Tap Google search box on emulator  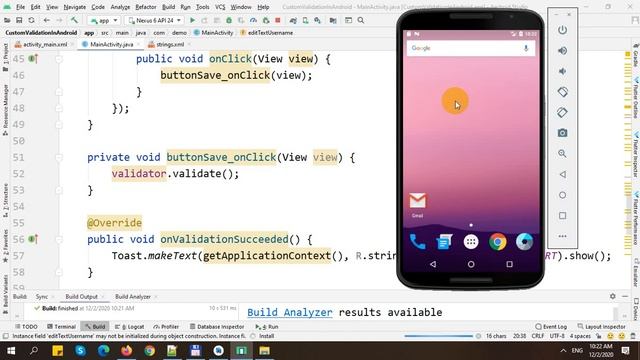[471, 48]
